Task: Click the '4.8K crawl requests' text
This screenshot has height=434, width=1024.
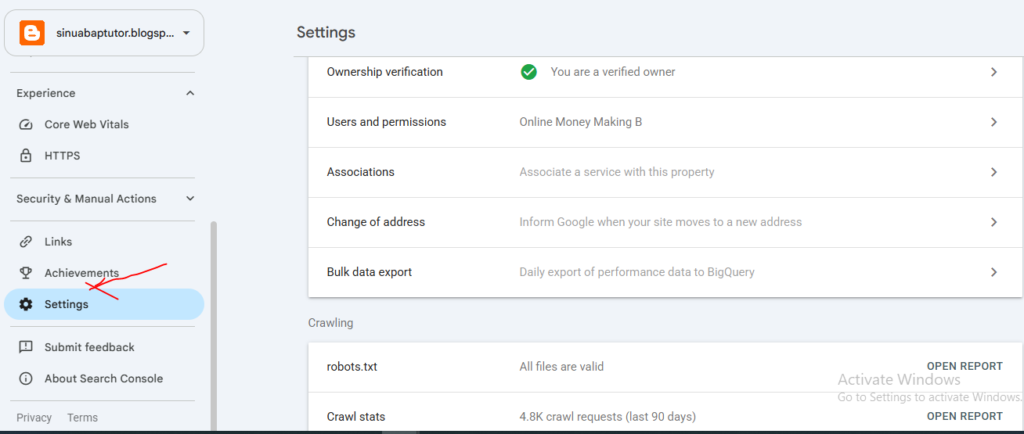Action: [607, 416]
